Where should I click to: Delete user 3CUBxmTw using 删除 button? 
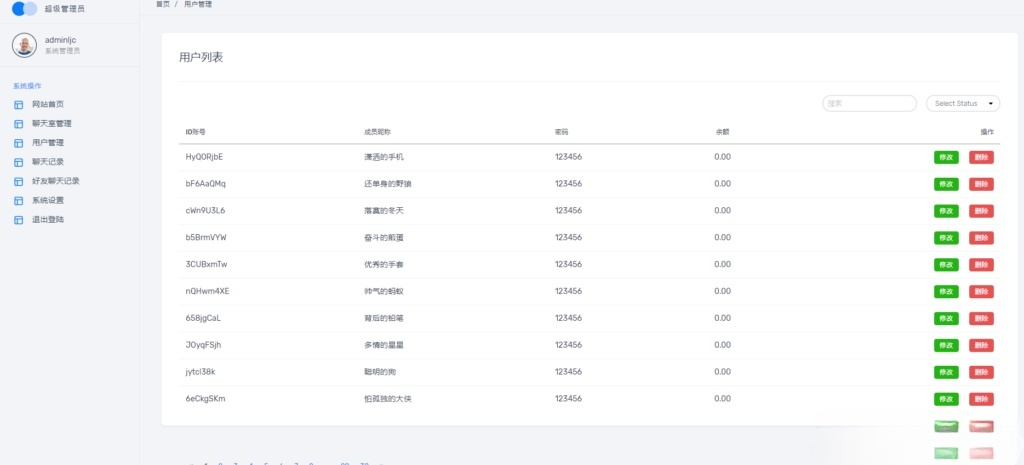[x=981, y=265]
